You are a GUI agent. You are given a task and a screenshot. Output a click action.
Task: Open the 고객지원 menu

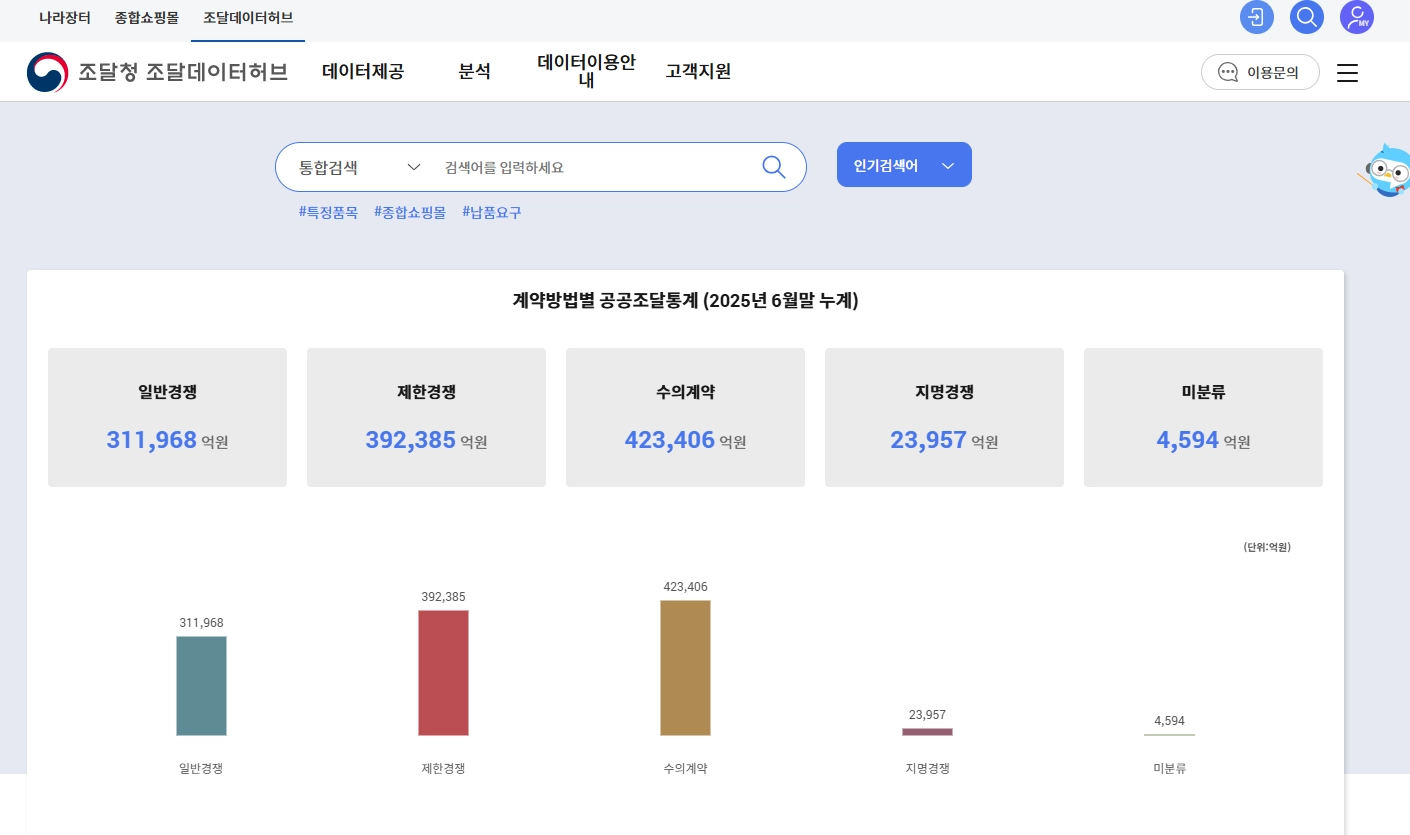pyautogui.click(x=698, y=71)
